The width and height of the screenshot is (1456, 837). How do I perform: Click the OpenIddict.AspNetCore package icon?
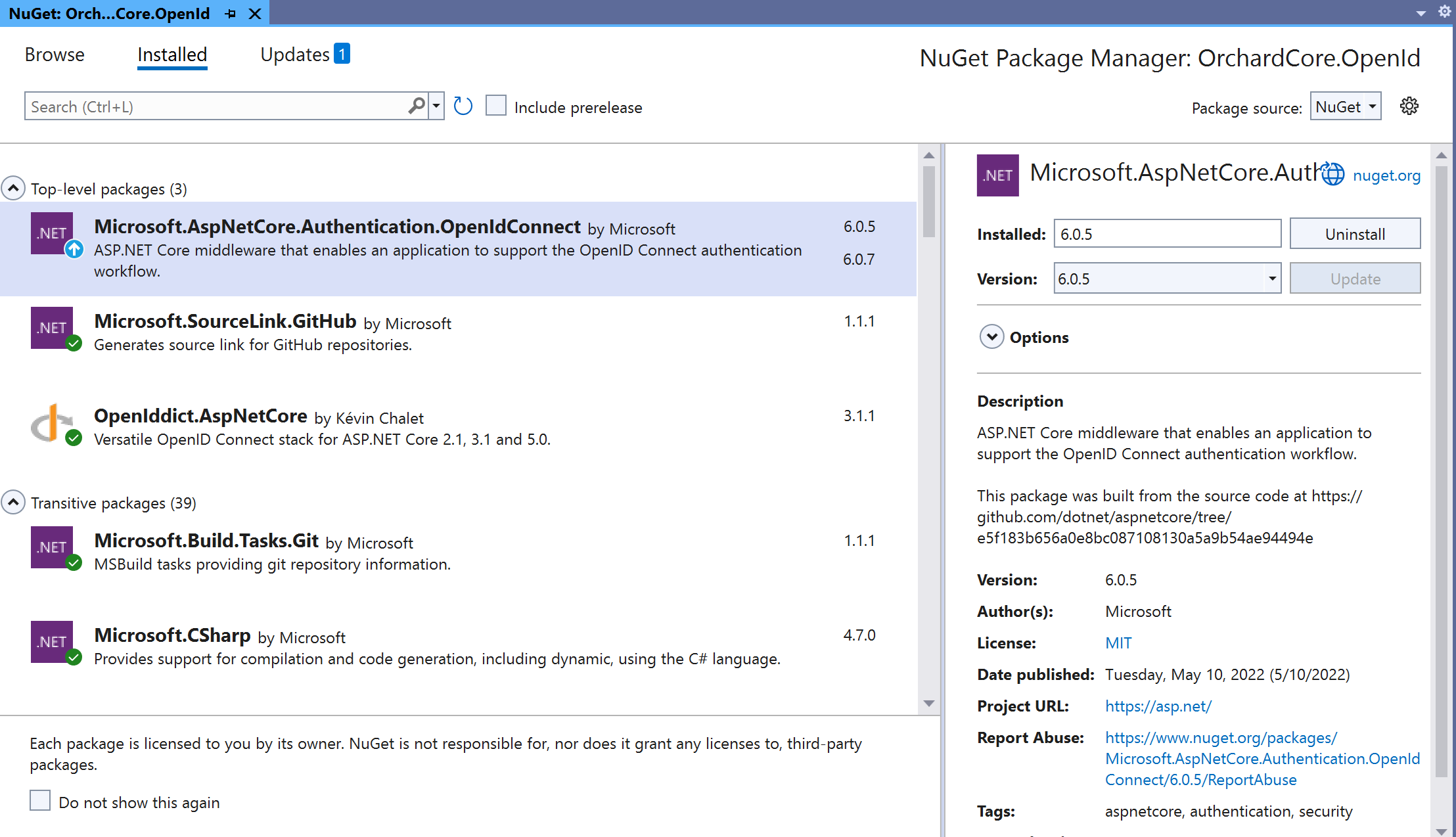(x=52, y=422)
